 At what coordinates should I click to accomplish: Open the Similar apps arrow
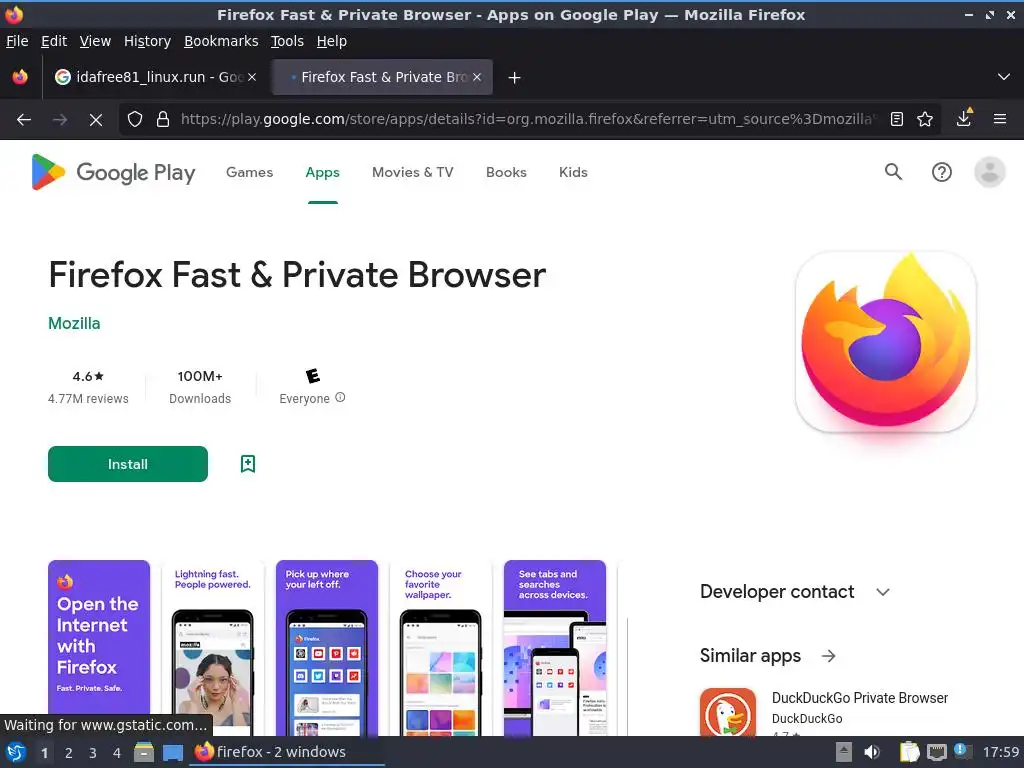(828, 656)
